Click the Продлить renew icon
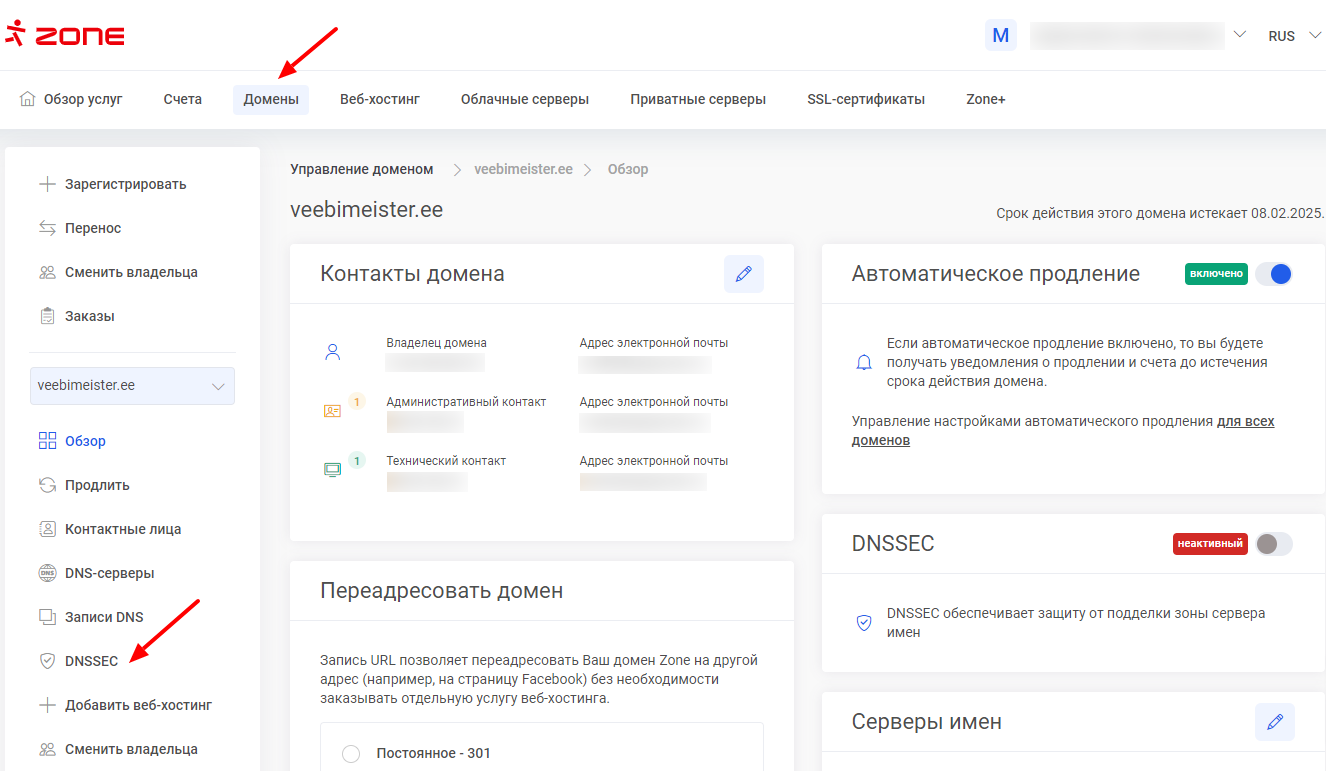The image size is (1326, 771). tap(47, 485)
